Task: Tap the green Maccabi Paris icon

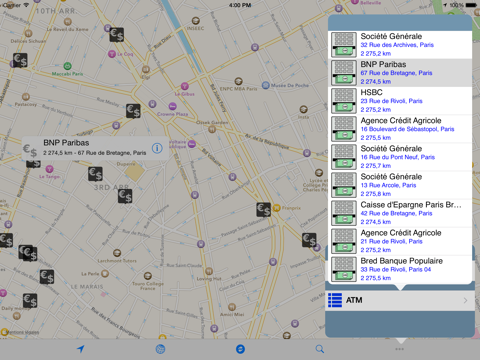Action: (x=68, y=66)
